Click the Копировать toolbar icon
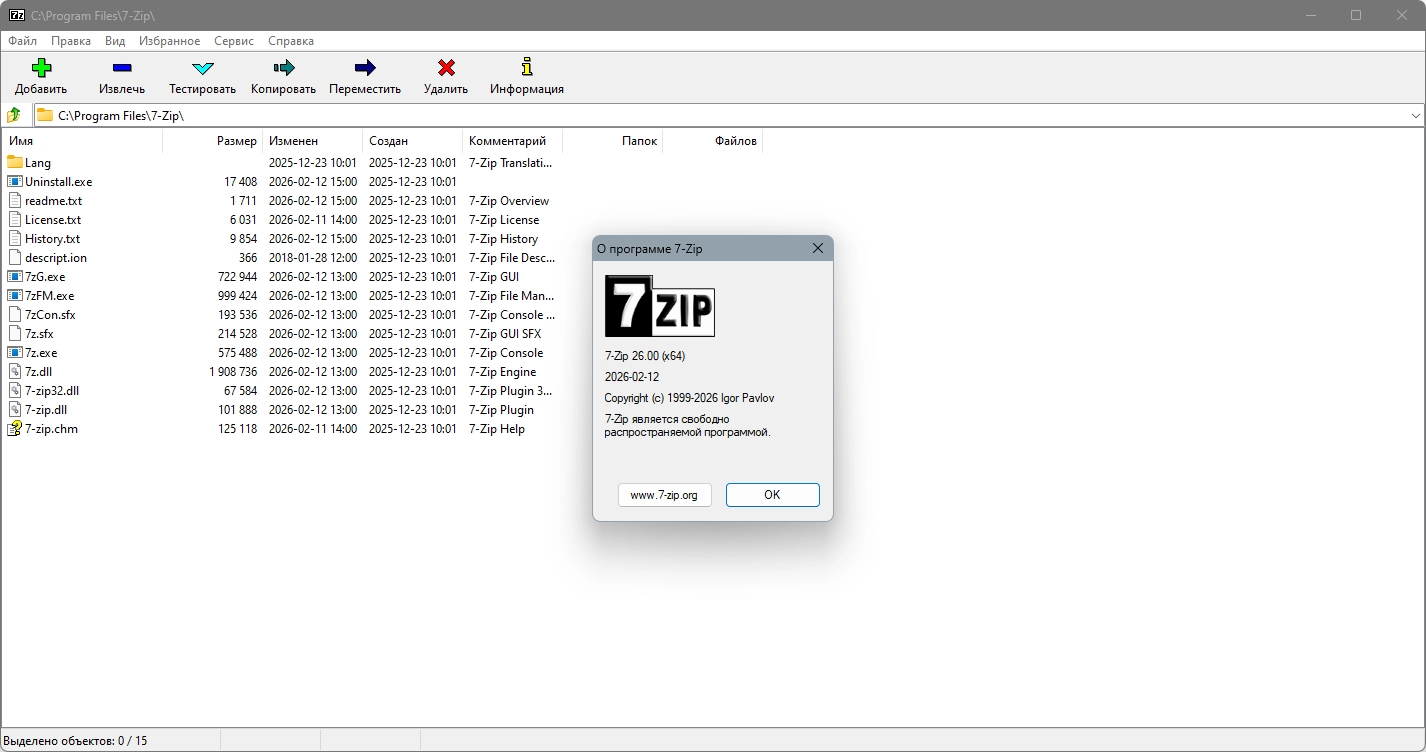1426x752 pixels. (x=284, y=68)
